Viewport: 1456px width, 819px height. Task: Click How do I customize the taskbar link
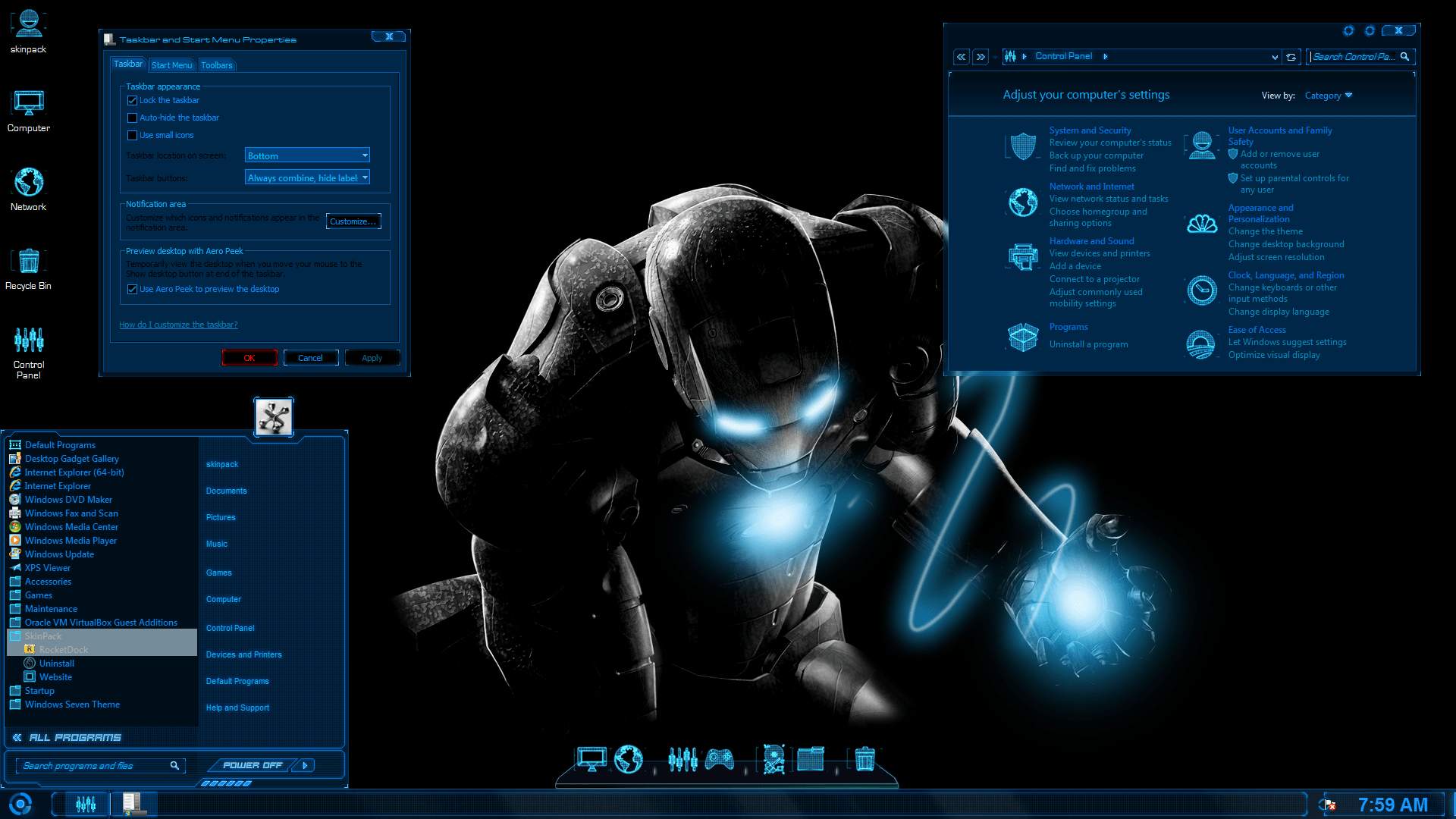[178, 325]
